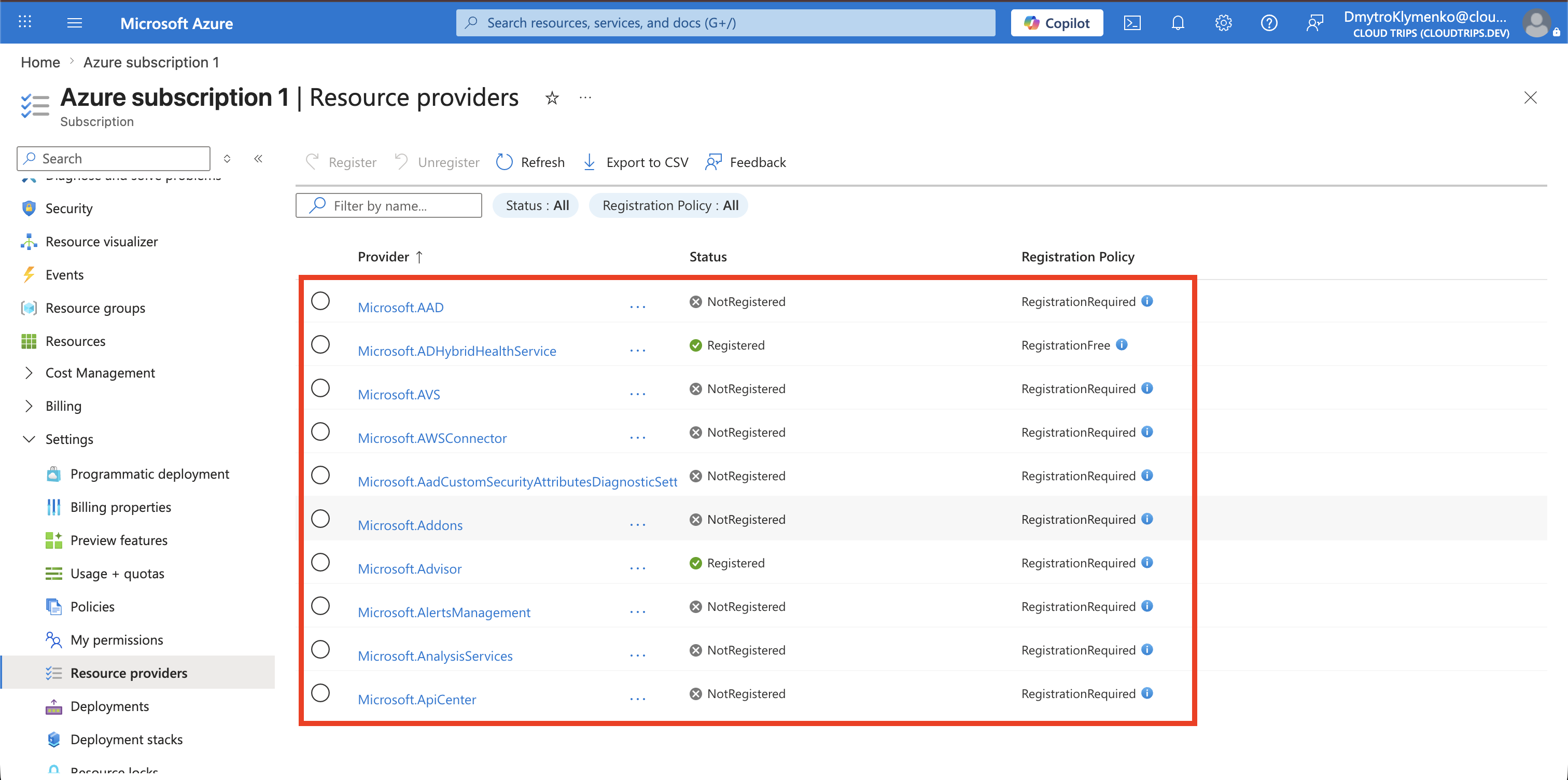
Task: Open the Azure apps grid launcher
Action: [x=25, y=22]
